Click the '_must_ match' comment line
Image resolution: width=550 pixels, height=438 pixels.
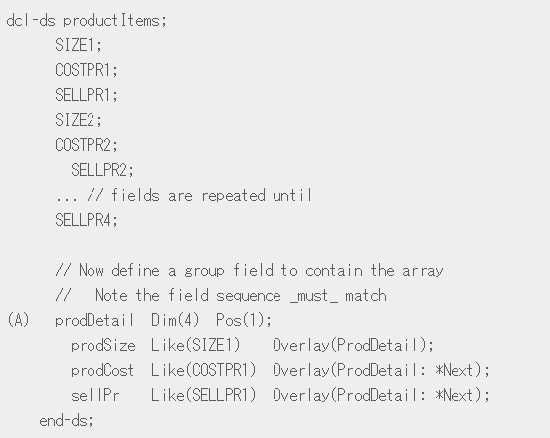221,296
